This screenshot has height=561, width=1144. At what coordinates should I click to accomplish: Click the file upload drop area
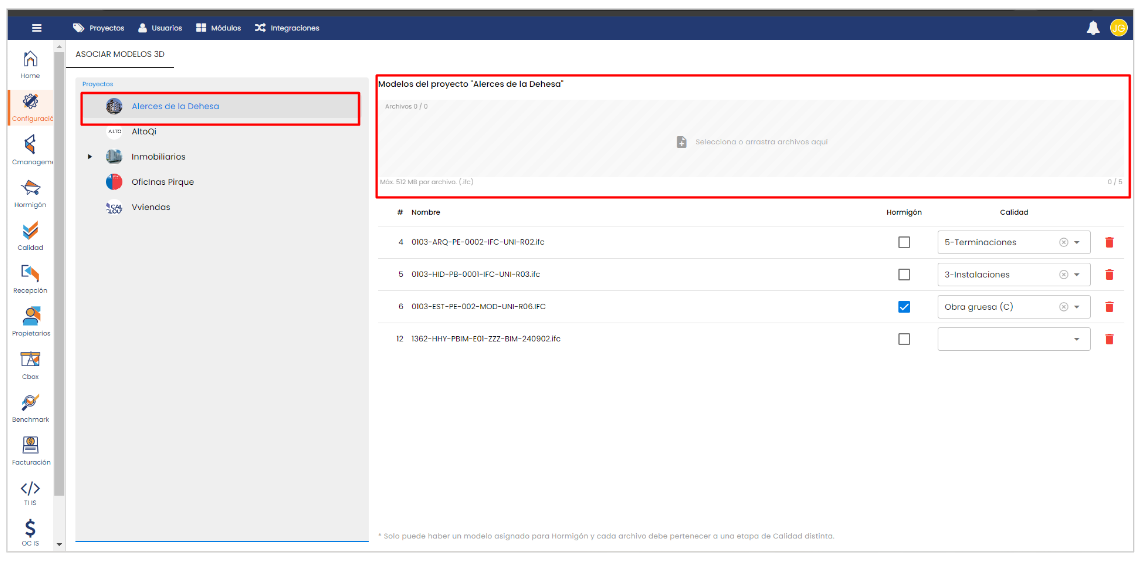(x=752, y=142)
